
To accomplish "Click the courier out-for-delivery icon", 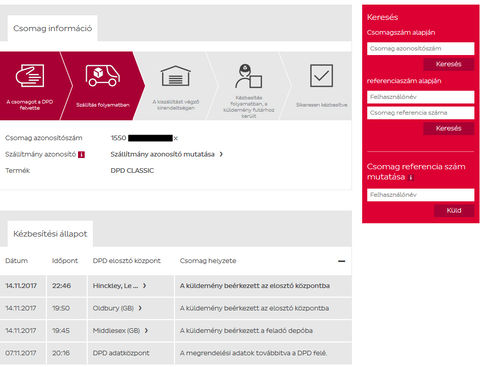I will (x=249, y=76).
